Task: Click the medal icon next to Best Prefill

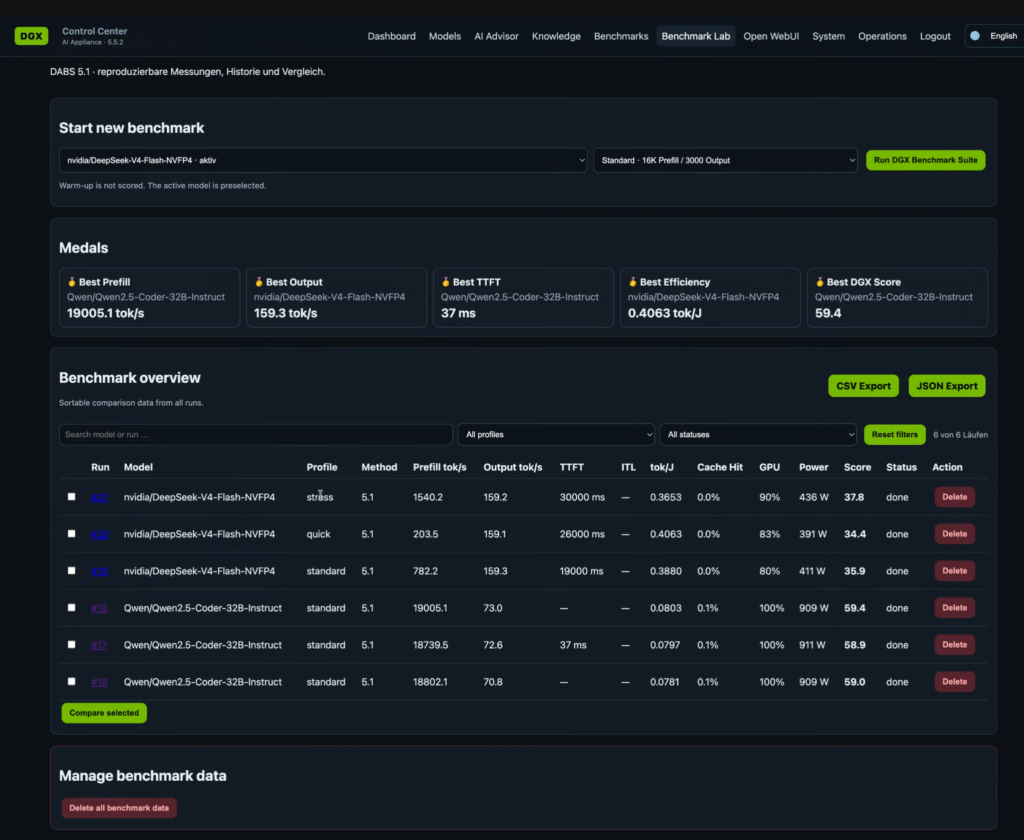Action: (x=72, y=282)
